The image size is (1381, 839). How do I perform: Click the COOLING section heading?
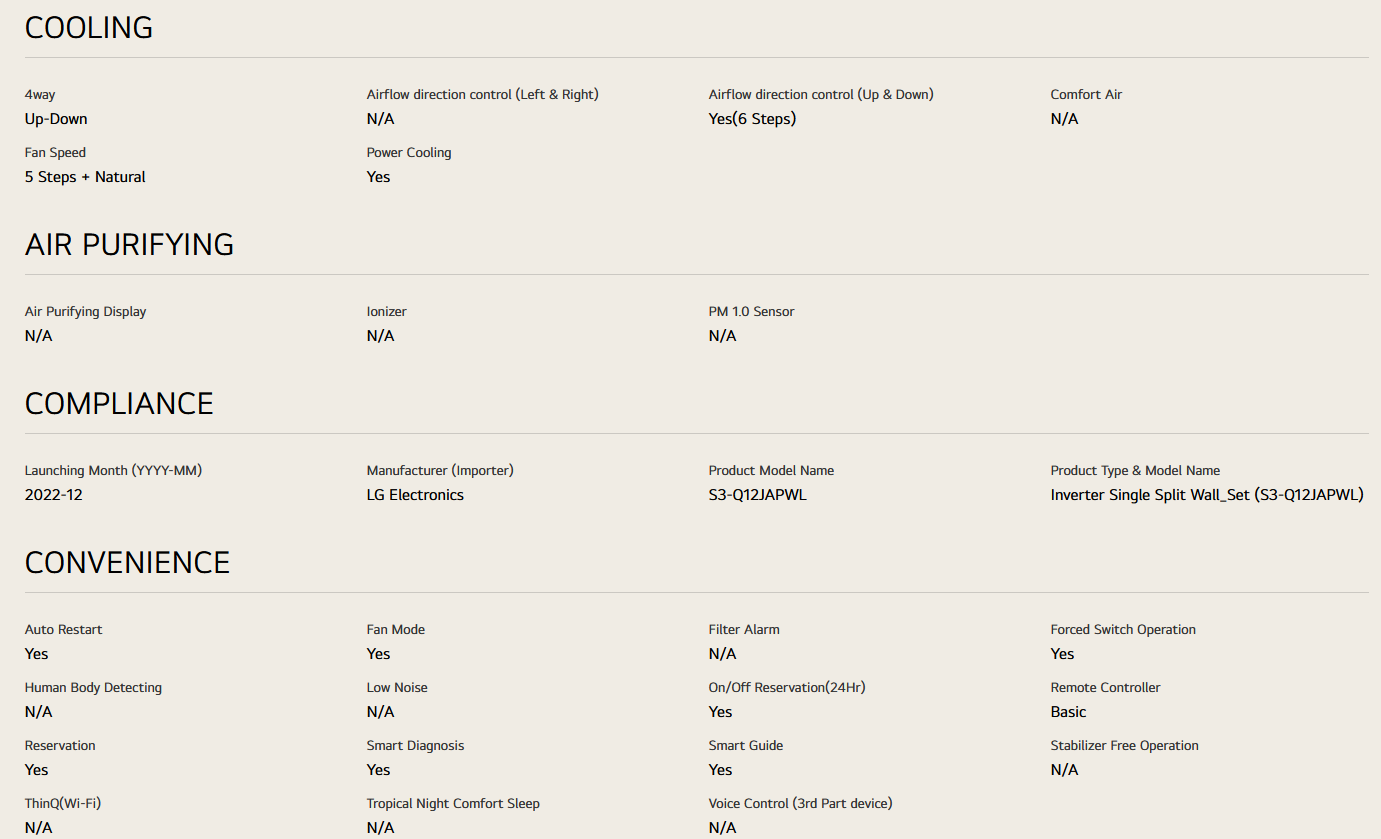(x=89, y=28)
